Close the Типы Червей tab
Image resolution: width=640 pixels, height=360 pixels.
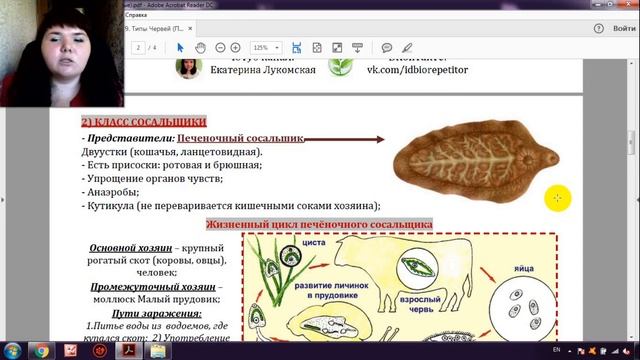(190, 29)
